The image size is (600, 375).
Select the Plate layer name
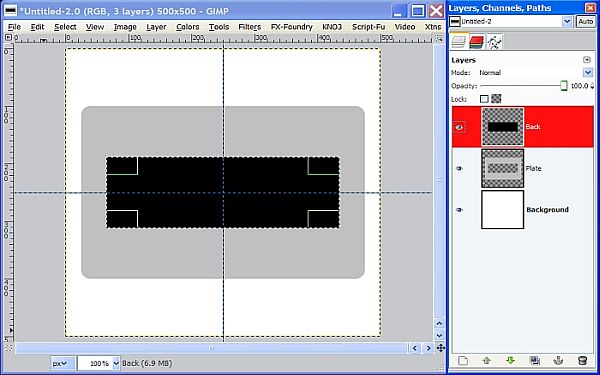533,168
